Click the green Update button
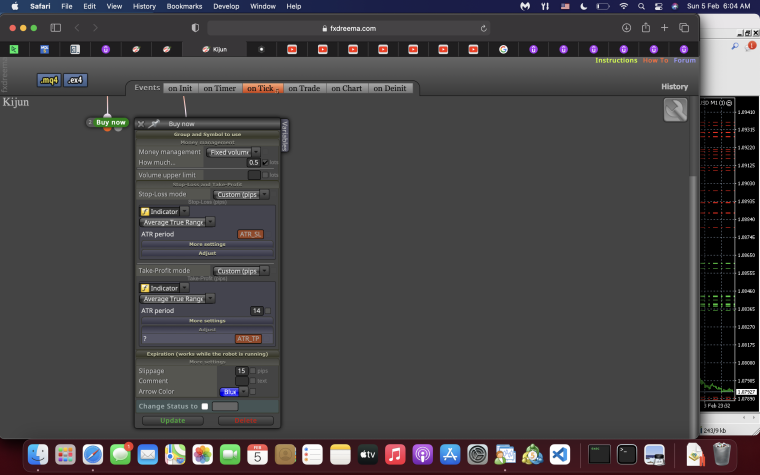The height and width of the screenshot is (475, 760). (173, 421)
